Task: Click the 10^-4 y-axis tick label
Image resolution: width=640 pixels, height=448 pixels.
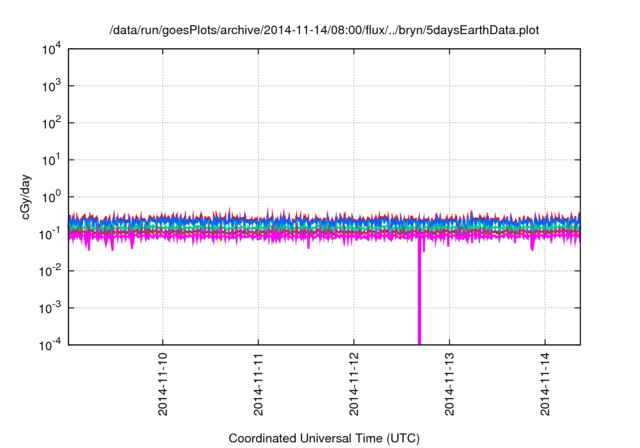Action: (50, 345)
